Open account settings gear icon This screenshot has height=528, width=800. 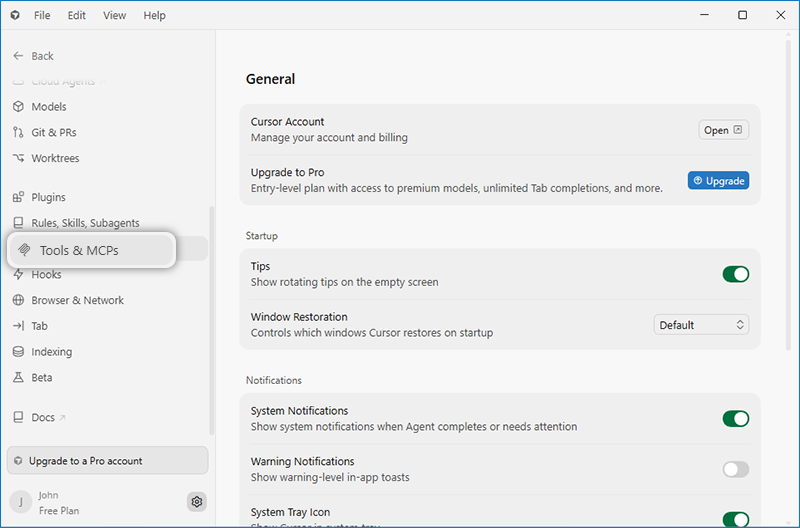(196, 502)
